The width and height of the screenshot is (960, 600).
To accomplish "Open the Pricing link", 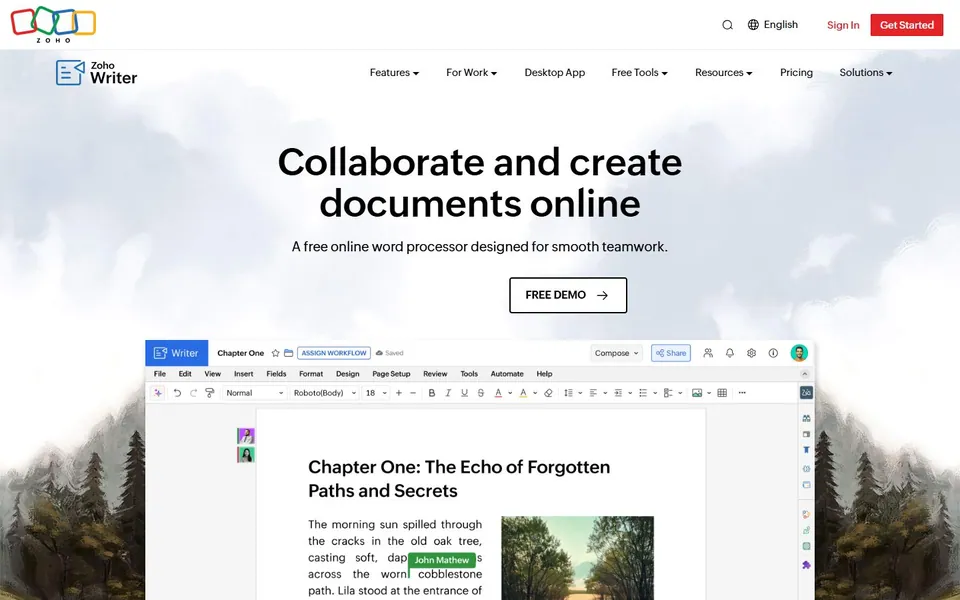I will click(x=796, y=72).
